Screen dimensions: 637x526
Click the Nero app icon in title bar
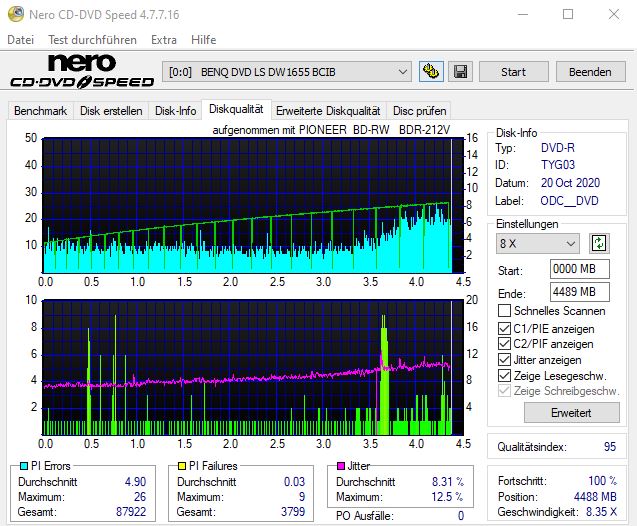14,15
